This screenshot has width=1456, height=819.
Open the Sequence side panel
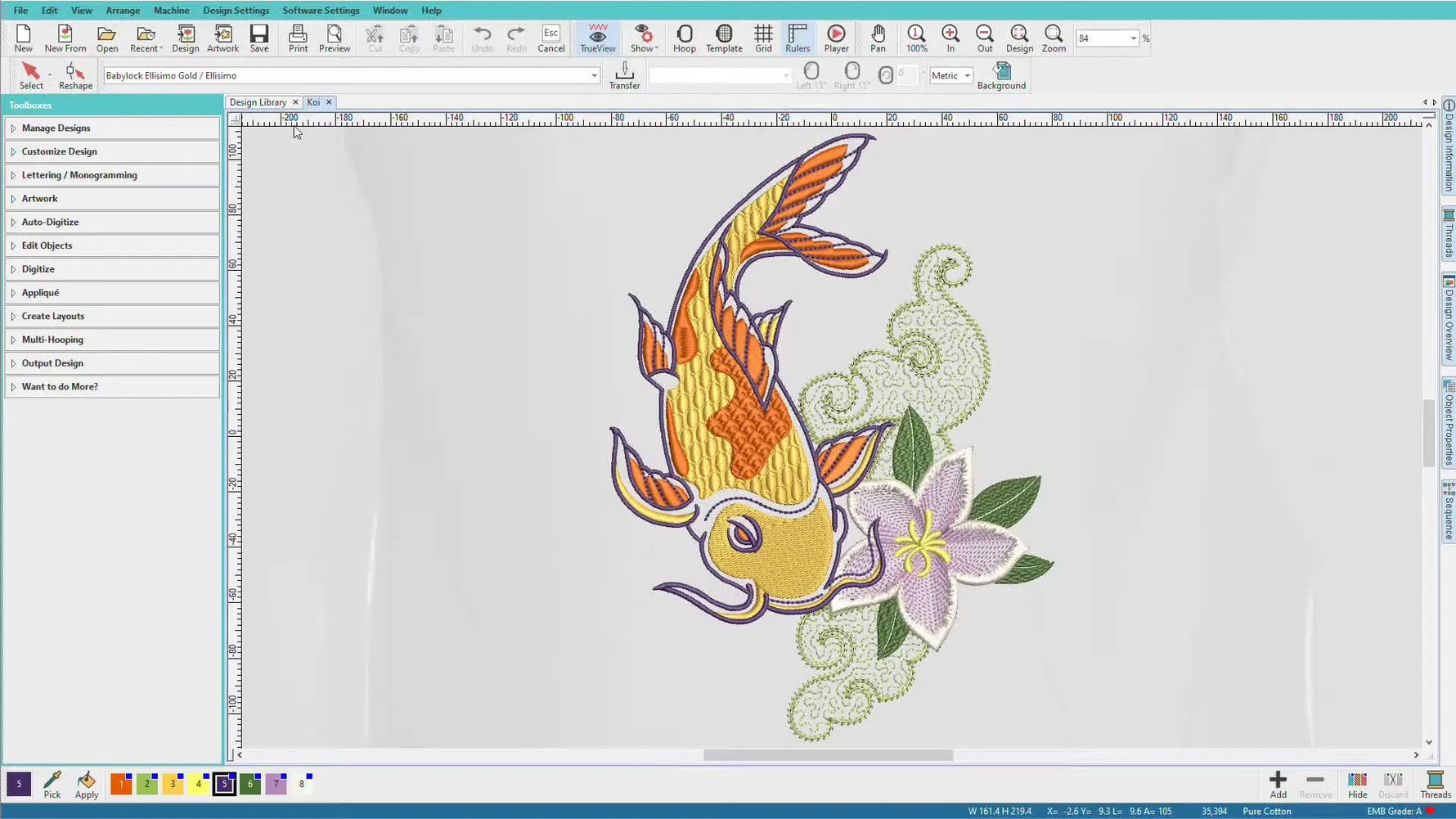click(x=1449, y=511)
